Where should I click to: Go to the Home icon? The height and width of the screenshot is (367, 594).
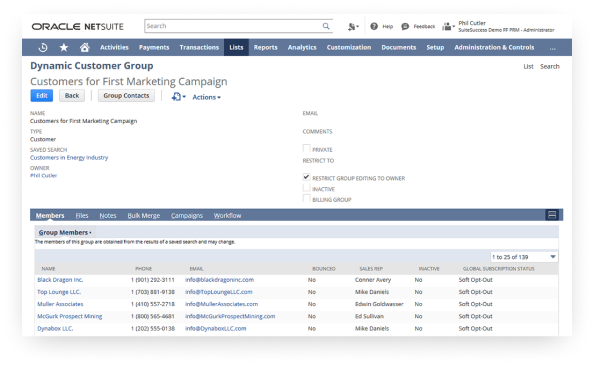pos(84,47)
